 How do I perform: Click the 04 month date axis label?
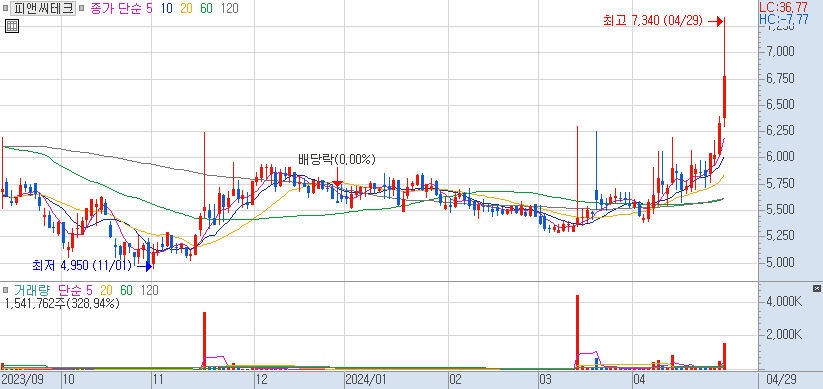coord(639,379)
